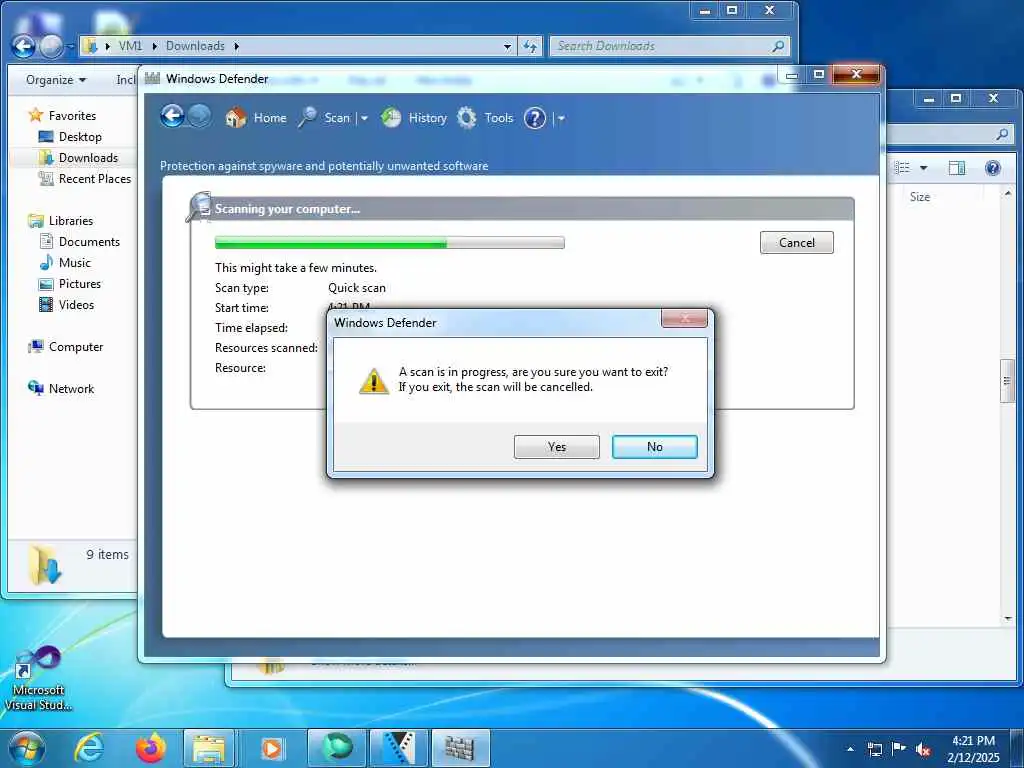Click the Search Downloads field
This screenshot has width=1024, height=768.
pos(669,46)
